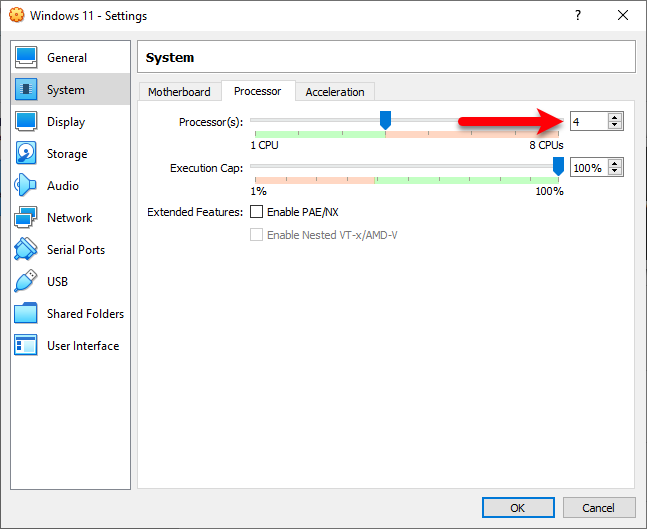The height and width of the screenshot is (529, 647).
Task: Select the Shared Folders text label
Action: (x=85, y=314)
